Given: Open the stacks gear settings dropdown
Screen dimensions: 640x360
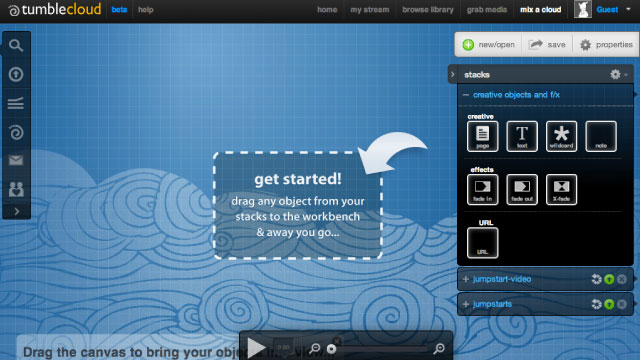Looking at the screenshot, I should (x=619, y=74).
